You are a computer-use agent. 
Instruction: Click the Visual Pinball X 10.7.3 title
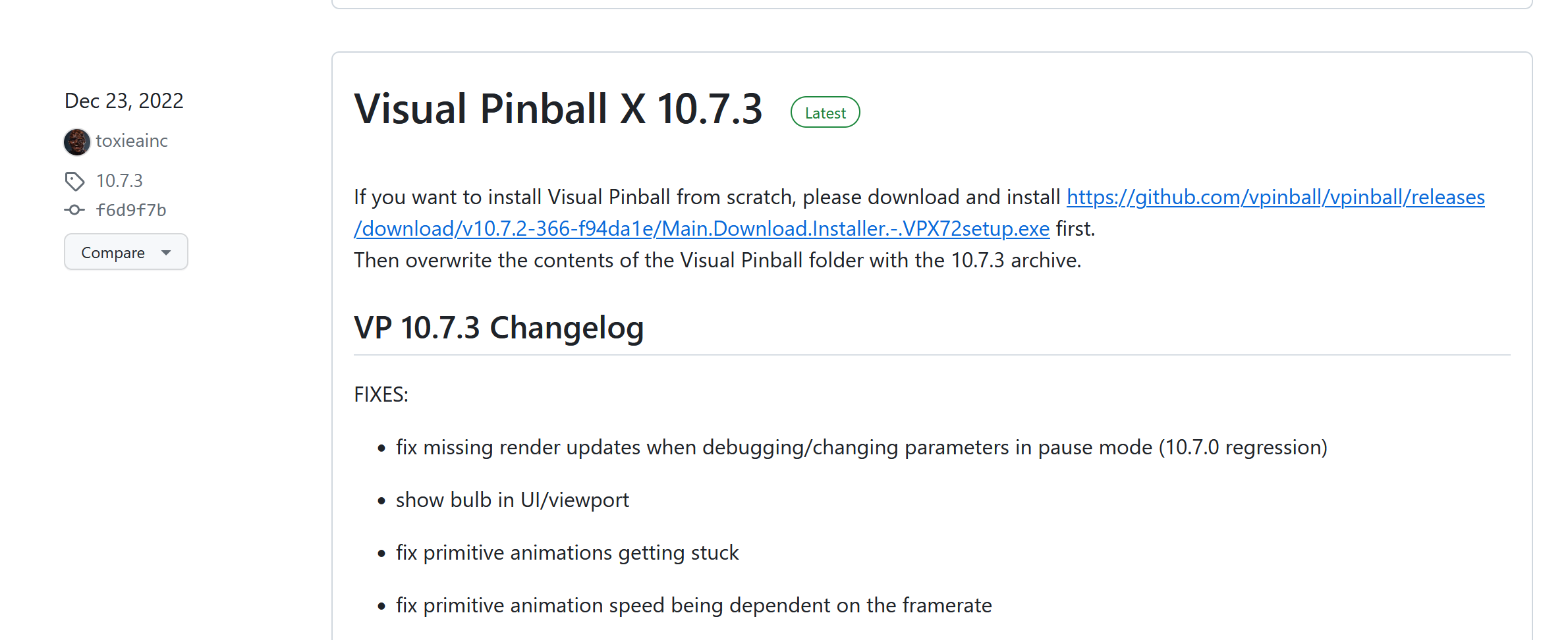(559, 109)
